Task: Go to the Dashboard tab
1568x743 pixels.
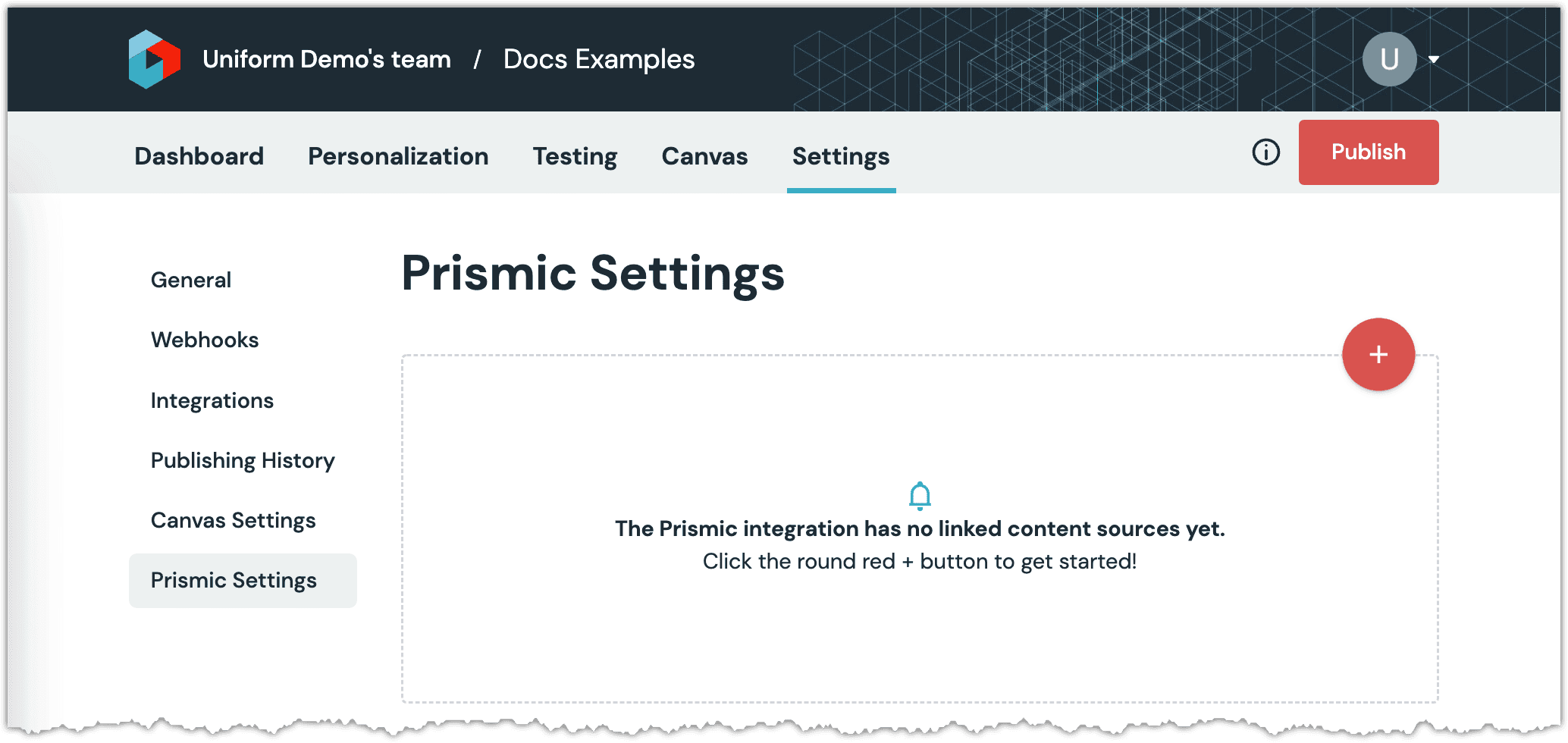Action: click(x=199, y=156)
